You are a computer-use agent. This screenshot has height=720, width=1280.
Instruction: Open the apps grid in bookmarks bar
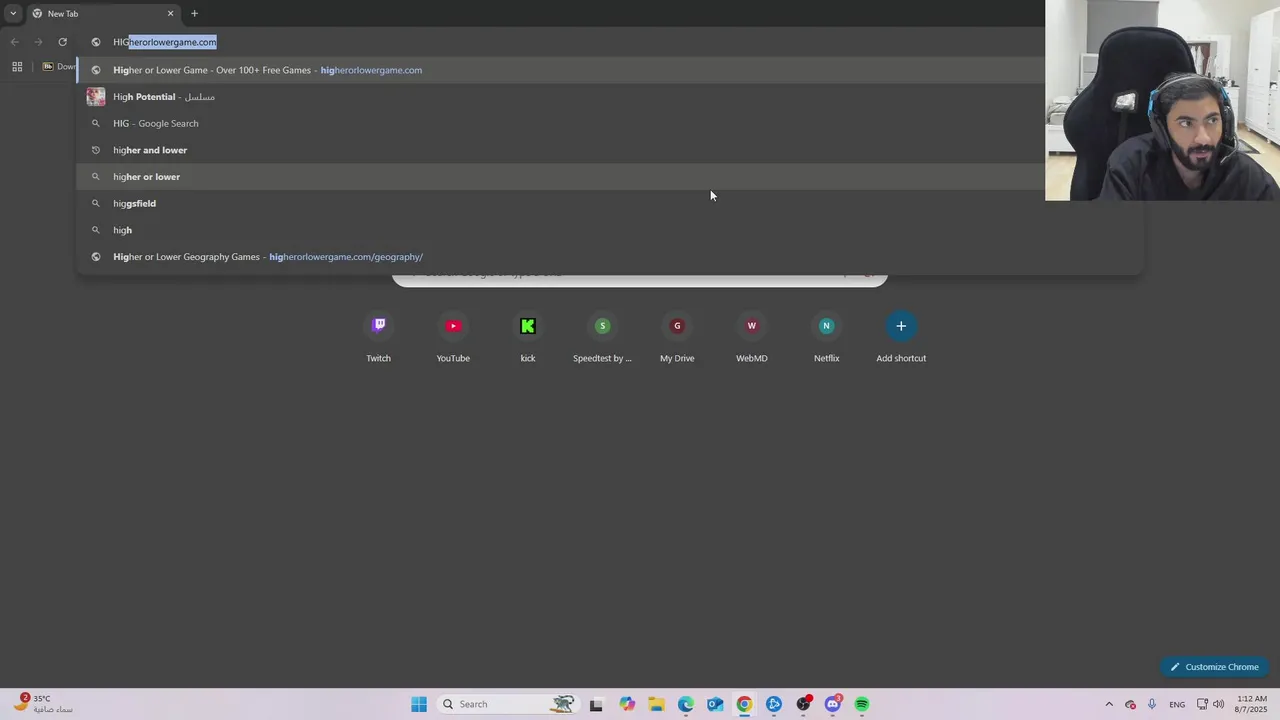[17, 67]
